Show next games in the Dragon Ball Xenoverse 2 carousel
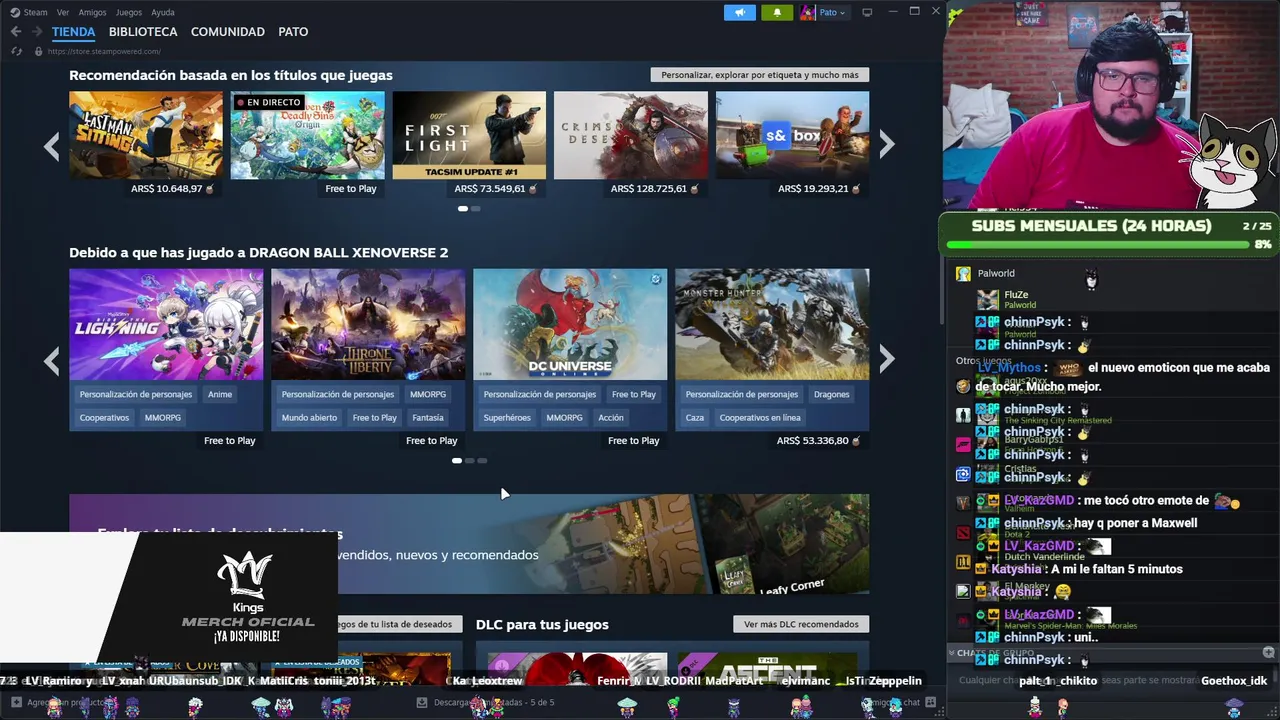1280x720 pixels. point(887,360)
